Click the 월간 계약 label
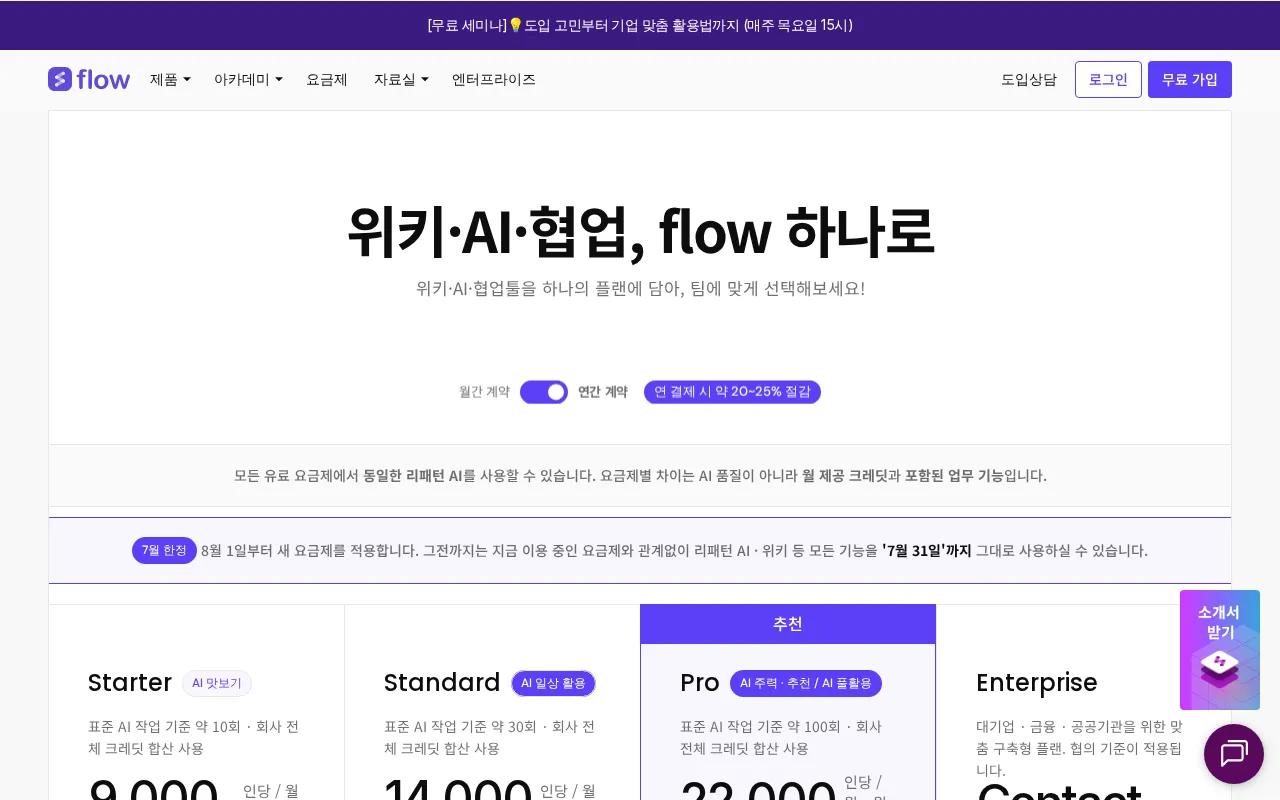The height and width of the screenshot is (800, 1280). [484, 392]
